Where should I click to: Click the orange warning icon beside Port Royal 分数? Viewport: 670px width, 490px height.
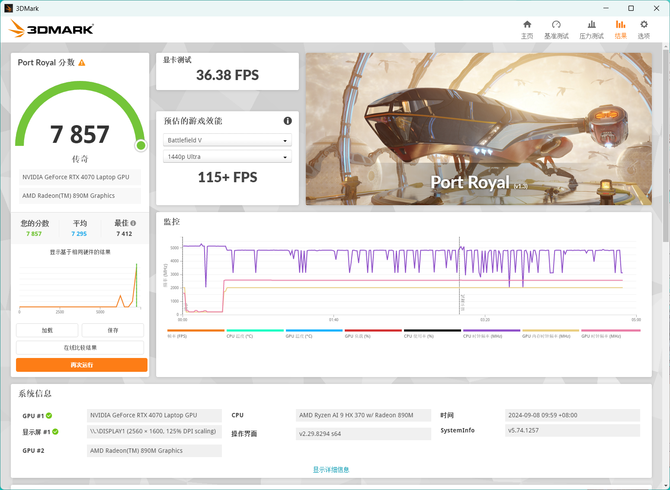[82, 63]
